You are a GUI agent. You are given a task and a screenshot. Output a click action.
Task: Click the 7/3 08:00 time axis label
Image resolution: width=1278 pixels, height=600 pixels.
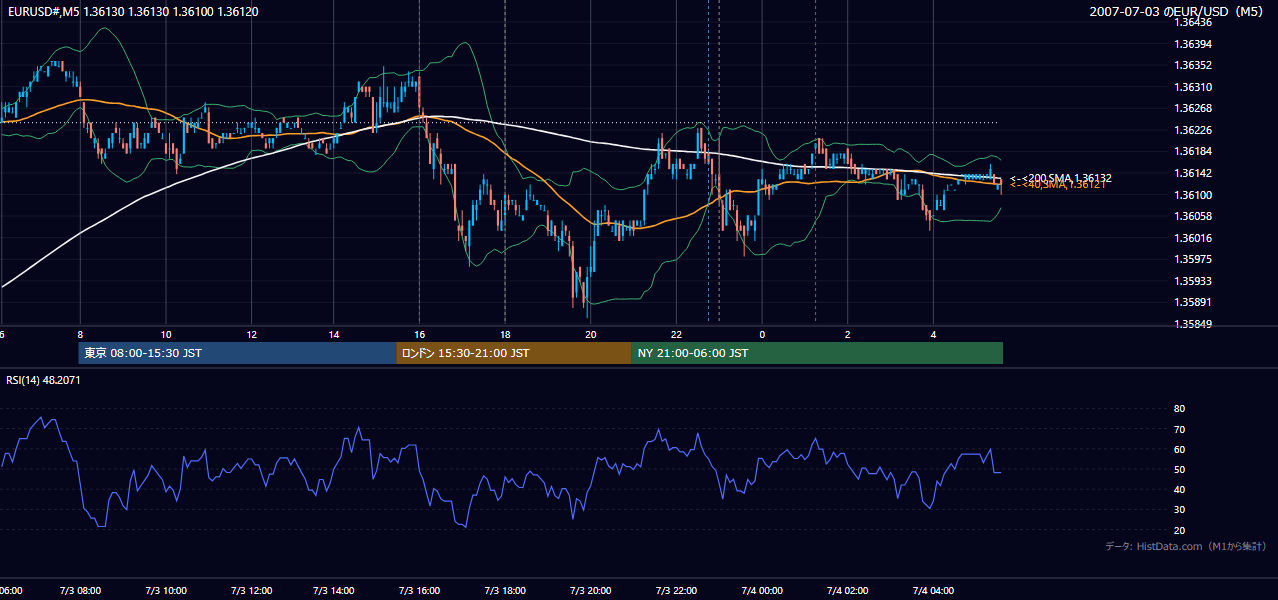click(x=78, y=591)
